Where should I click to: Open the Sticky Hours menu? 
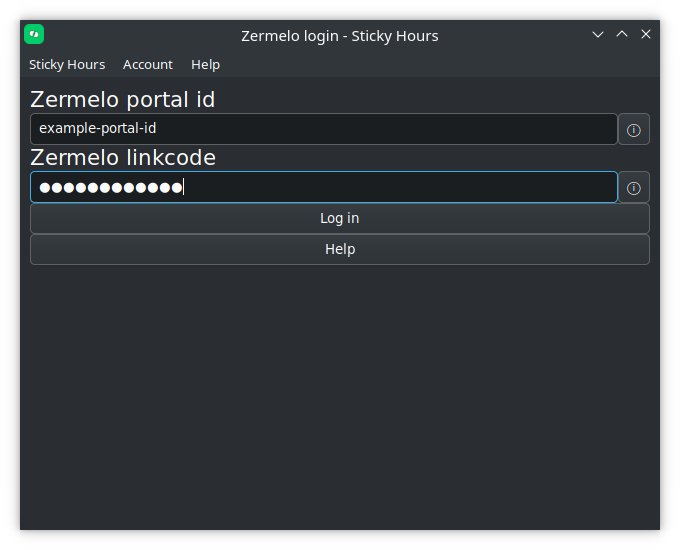click(x=67, y=65)
